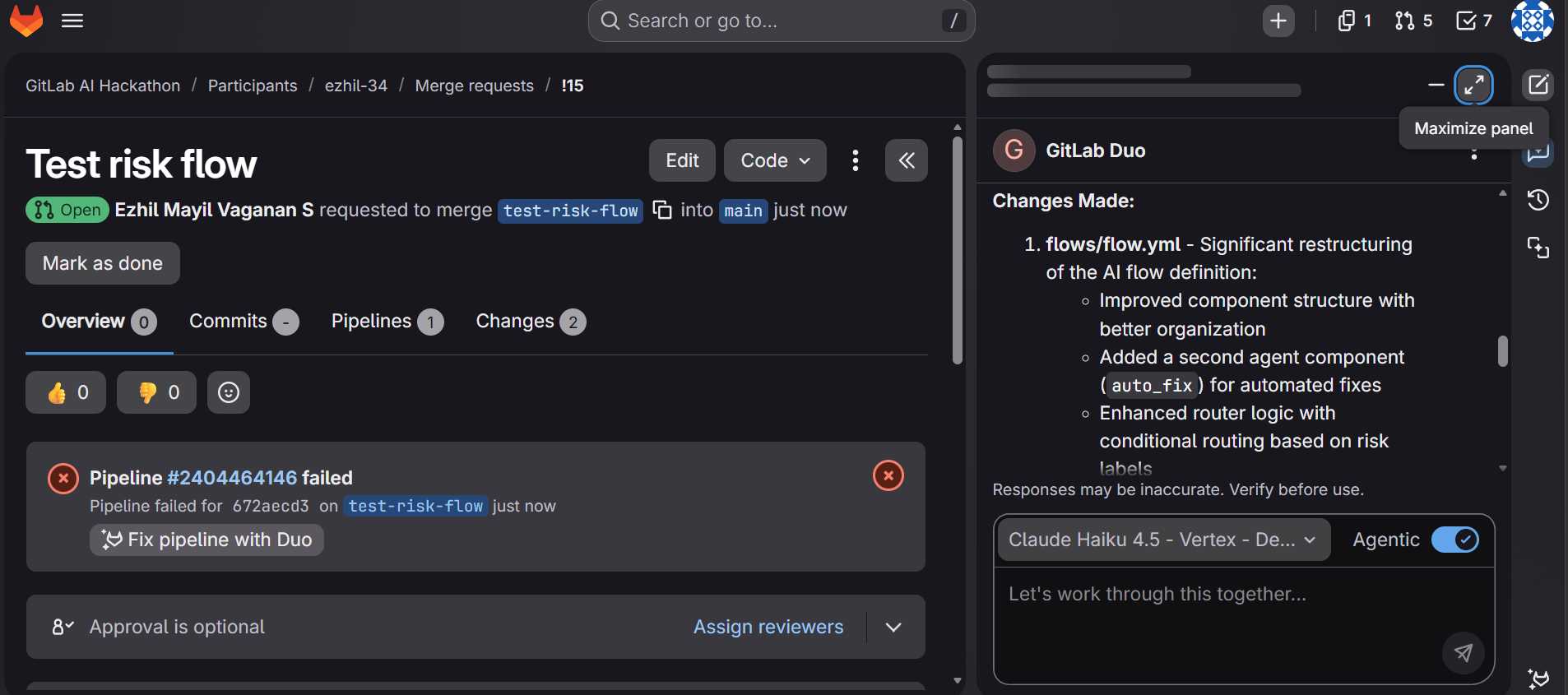
Task: Add a reaction with the smiley icon
Action: [x=229, y=392]
